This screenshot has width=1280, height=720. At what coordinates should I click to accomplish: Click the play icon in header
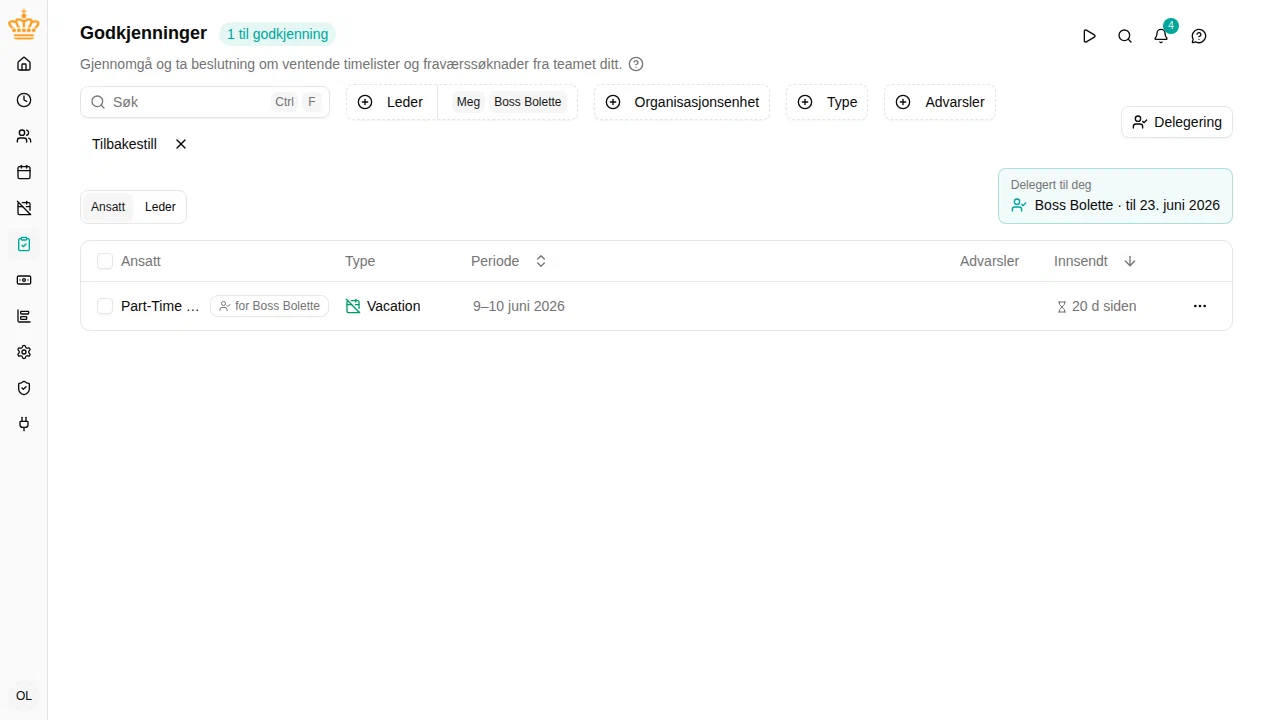click(x=1089, y=36)
